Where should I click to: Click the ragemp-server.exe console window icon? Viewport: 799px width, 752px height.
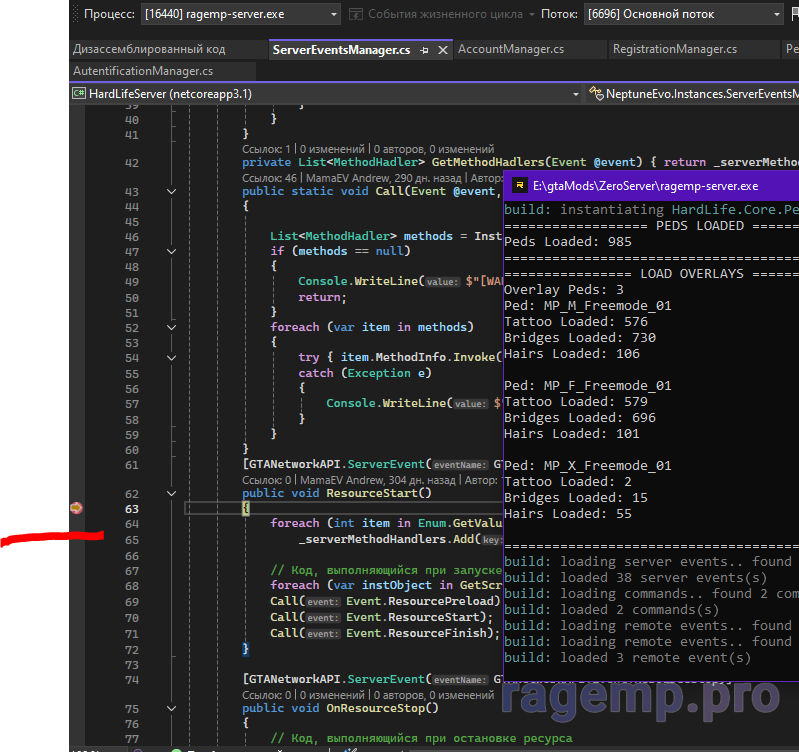(518, 186)
